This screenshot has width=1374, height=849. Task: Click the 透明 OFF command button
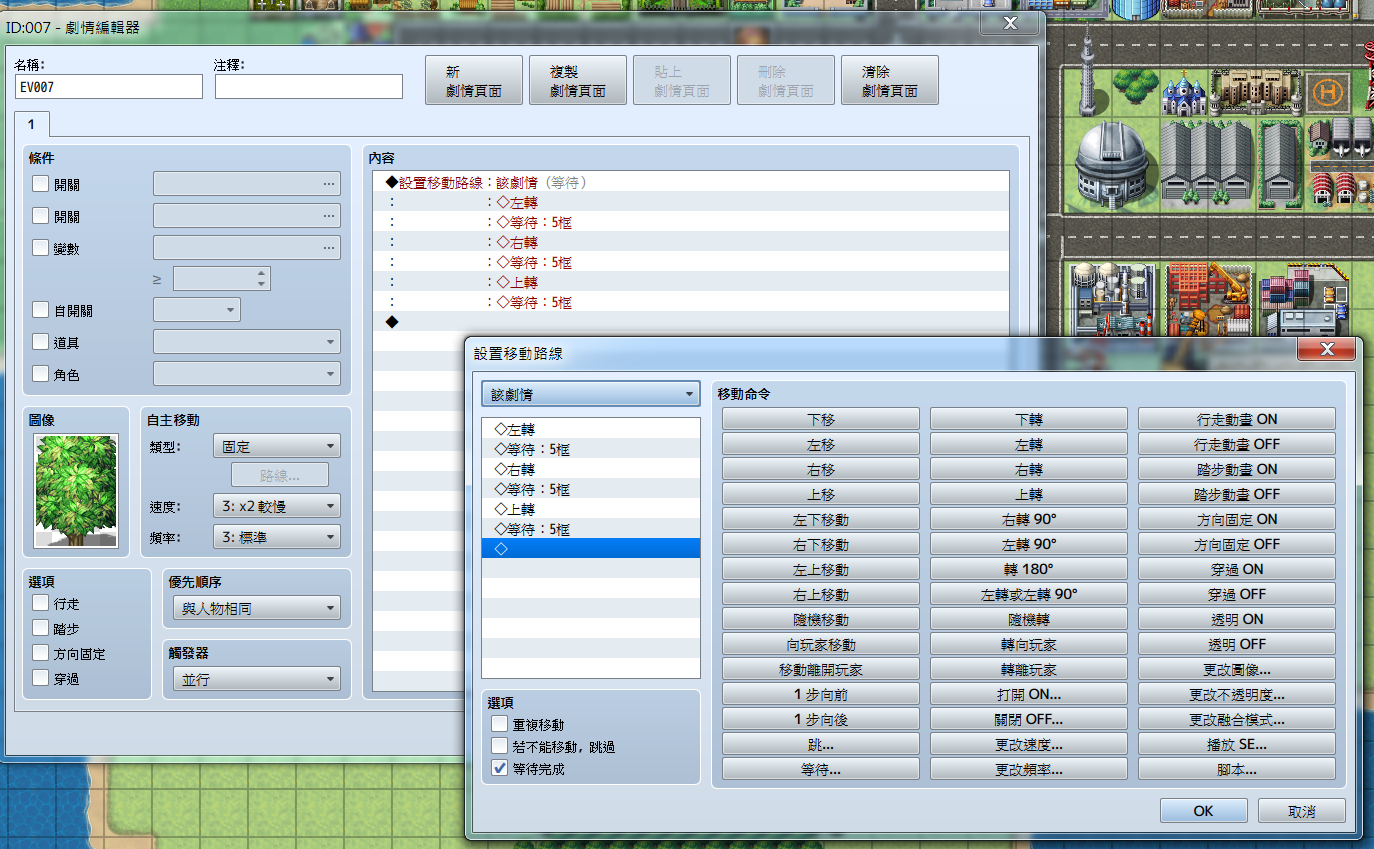1237,644
